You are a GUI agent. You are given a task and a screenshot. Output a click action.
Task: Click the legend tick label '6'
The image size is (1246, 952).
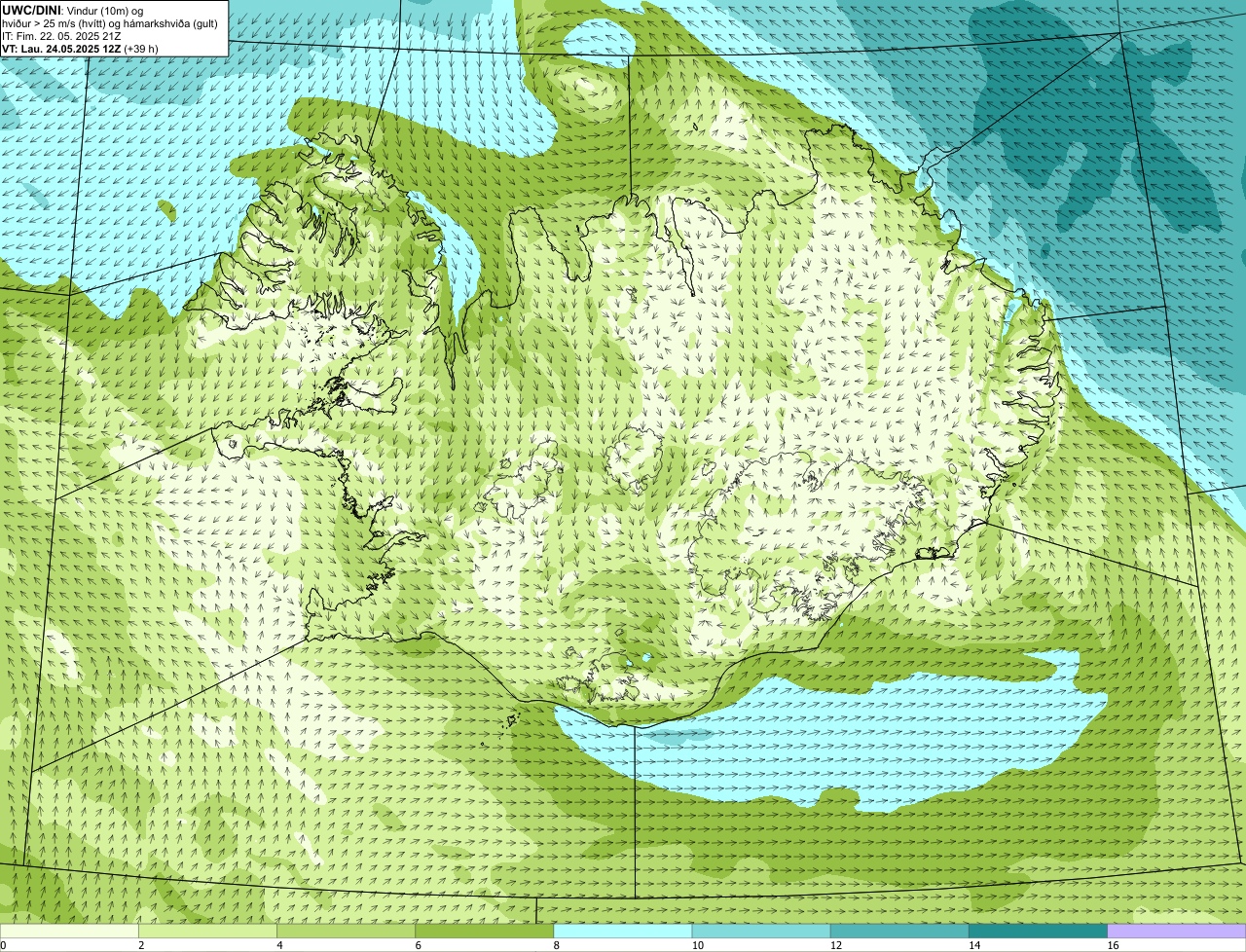click(x=419, y=945)
